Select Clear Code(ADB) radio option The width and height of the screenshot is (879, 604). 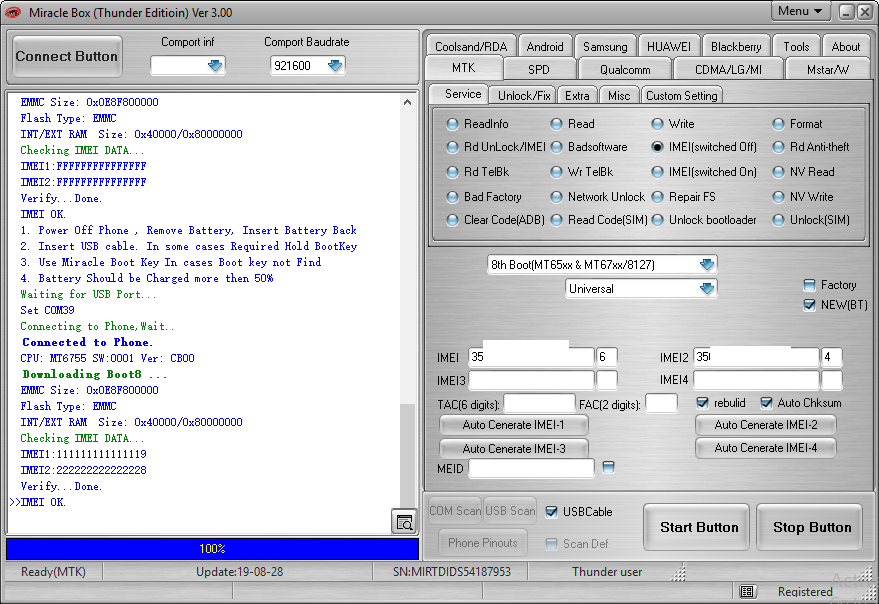pos(452,220)
